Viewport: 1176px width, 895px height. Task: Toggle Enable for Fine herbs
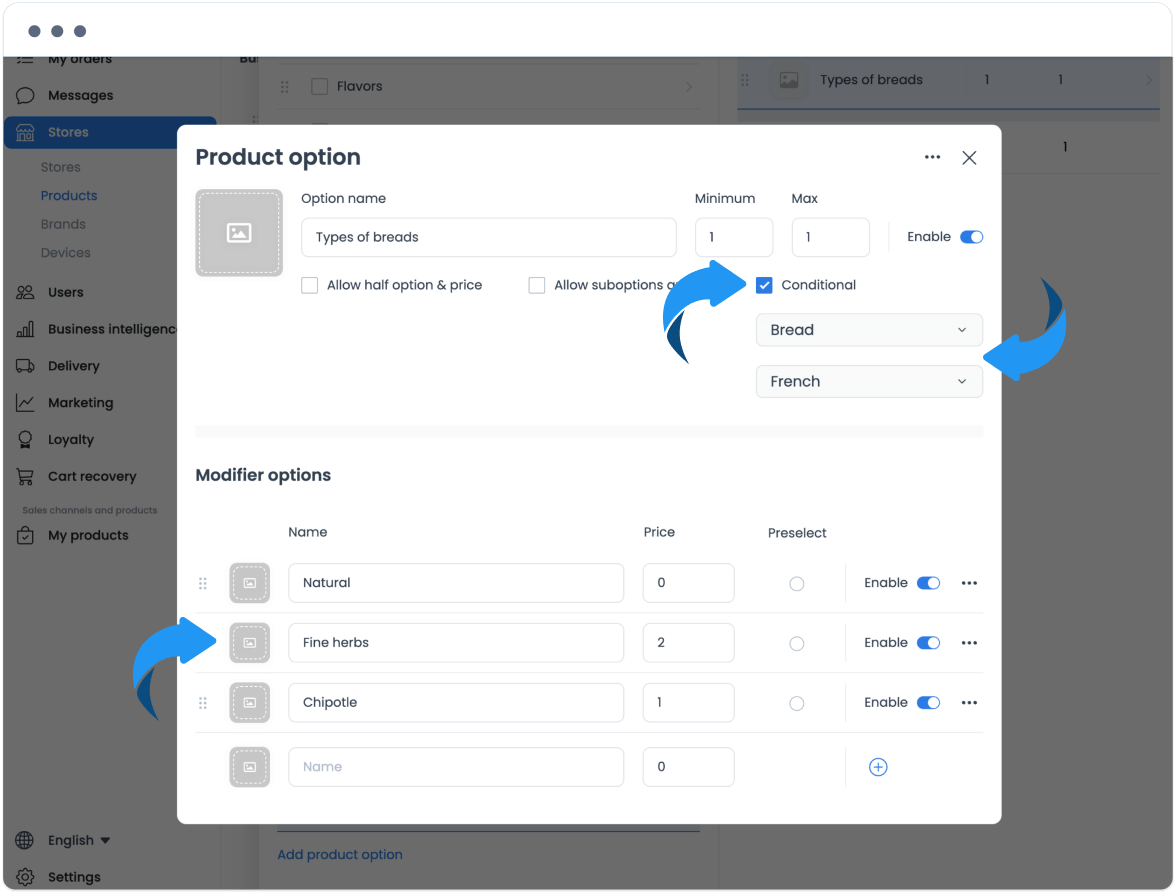coord(928,643)
